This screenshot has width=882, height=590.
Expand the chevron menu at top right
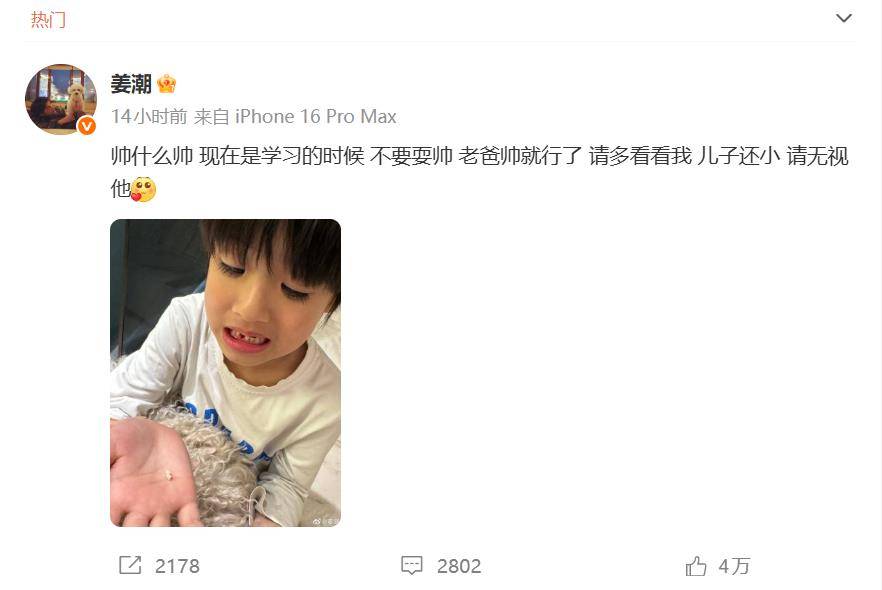pyautogui.click(x=844, y=19)
